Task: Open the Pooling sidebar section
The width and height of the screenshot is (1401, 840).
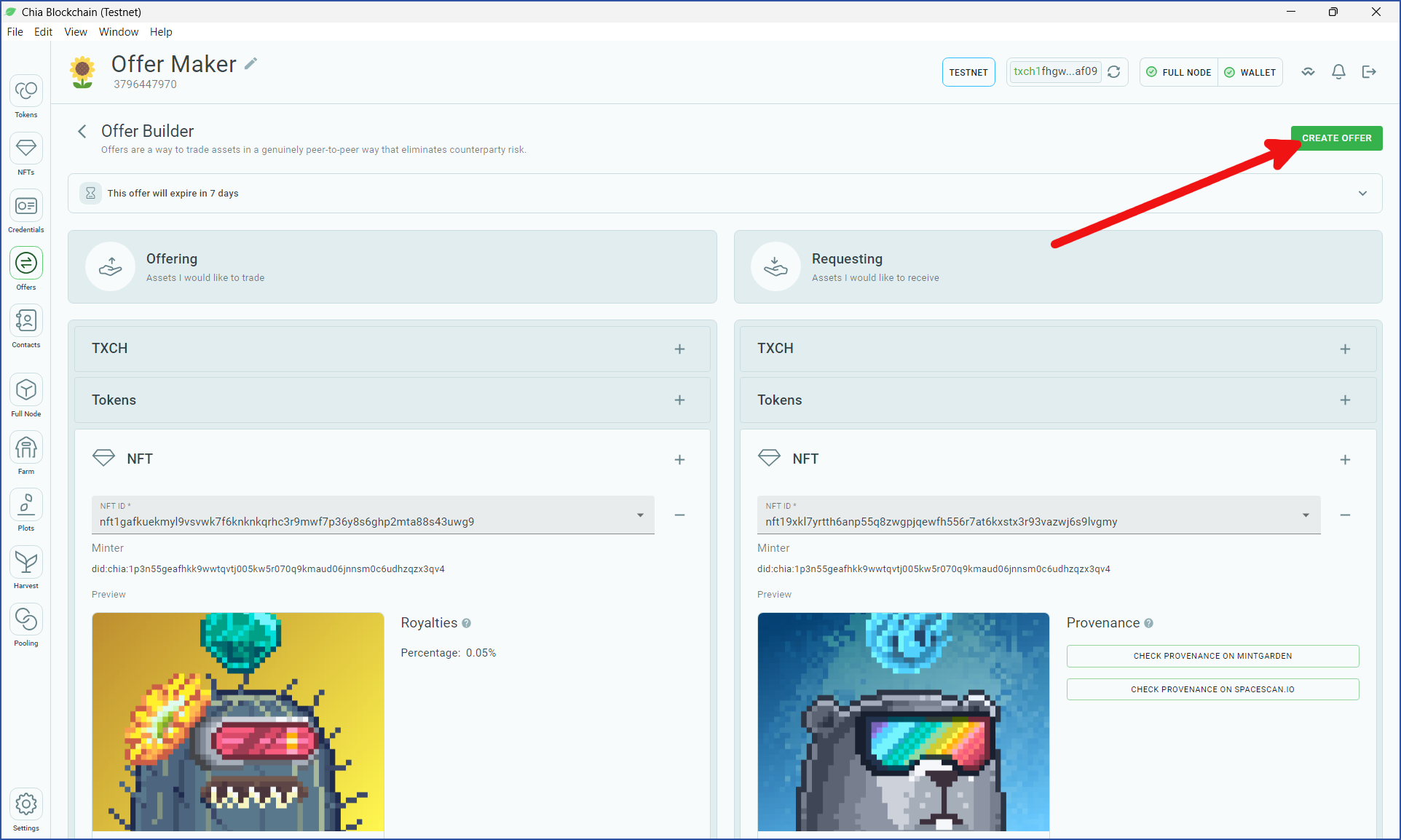Action: pyautogui.click(x=26, y=625)
